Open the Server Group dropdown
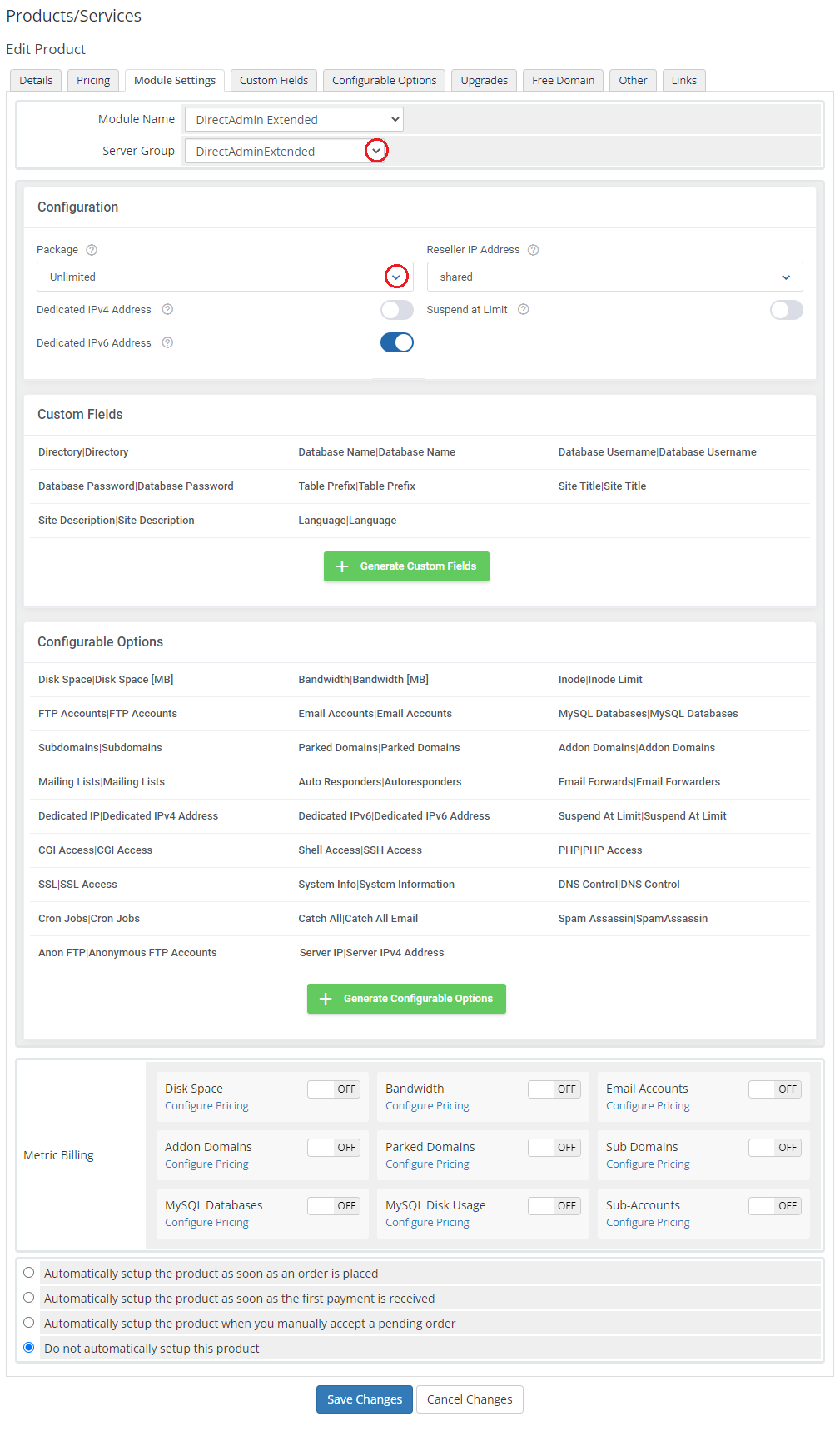The image size is (840, 1431). (x=286, y=151)
